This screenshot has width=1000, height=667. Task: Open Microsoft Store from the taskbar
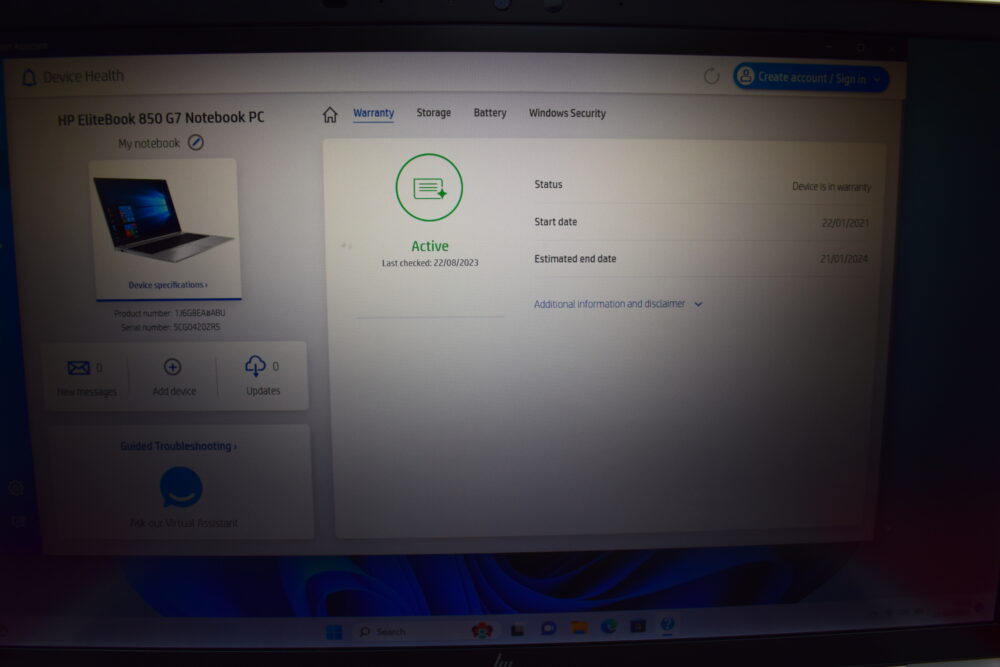[x=638, y=626]
